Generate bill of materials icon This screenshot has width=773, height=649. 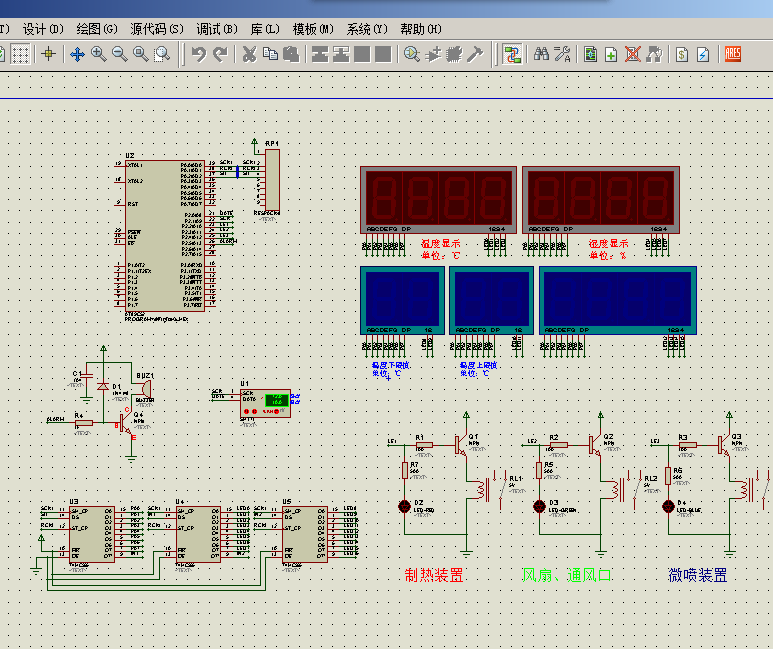point(682,54)
